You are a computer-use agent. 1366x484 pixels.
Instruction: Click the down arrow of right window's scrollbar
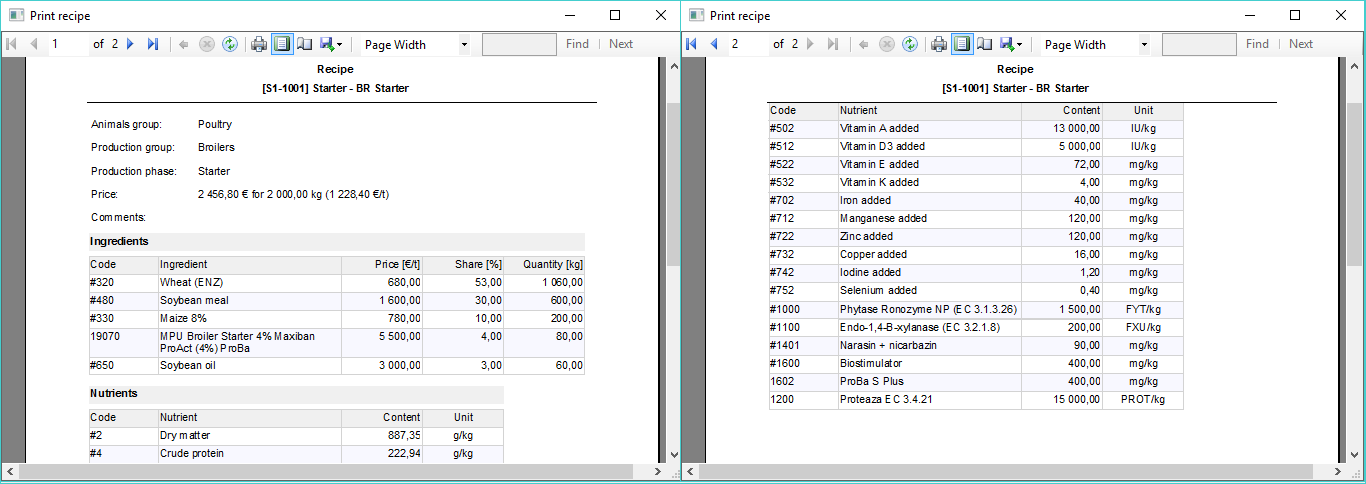point(1354,455)
